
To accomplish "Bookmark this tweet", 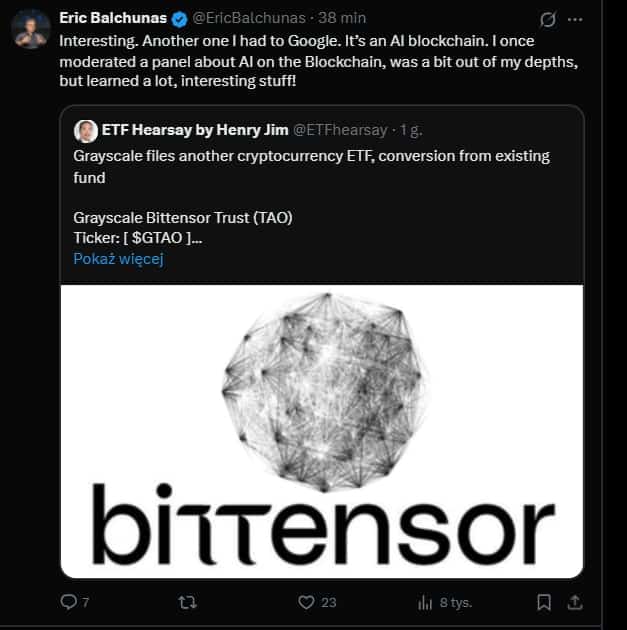I will click(x=544, y=602).
